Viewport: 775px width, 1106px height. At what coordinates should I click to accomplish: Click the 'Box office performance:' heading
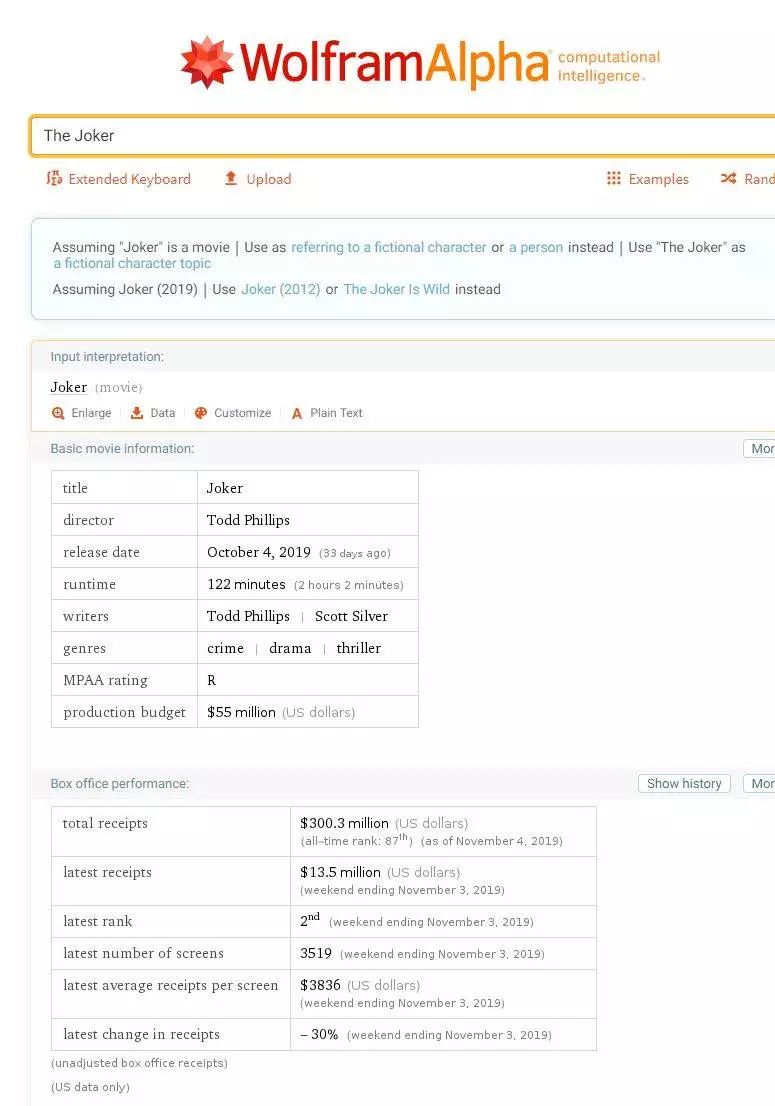120,784
